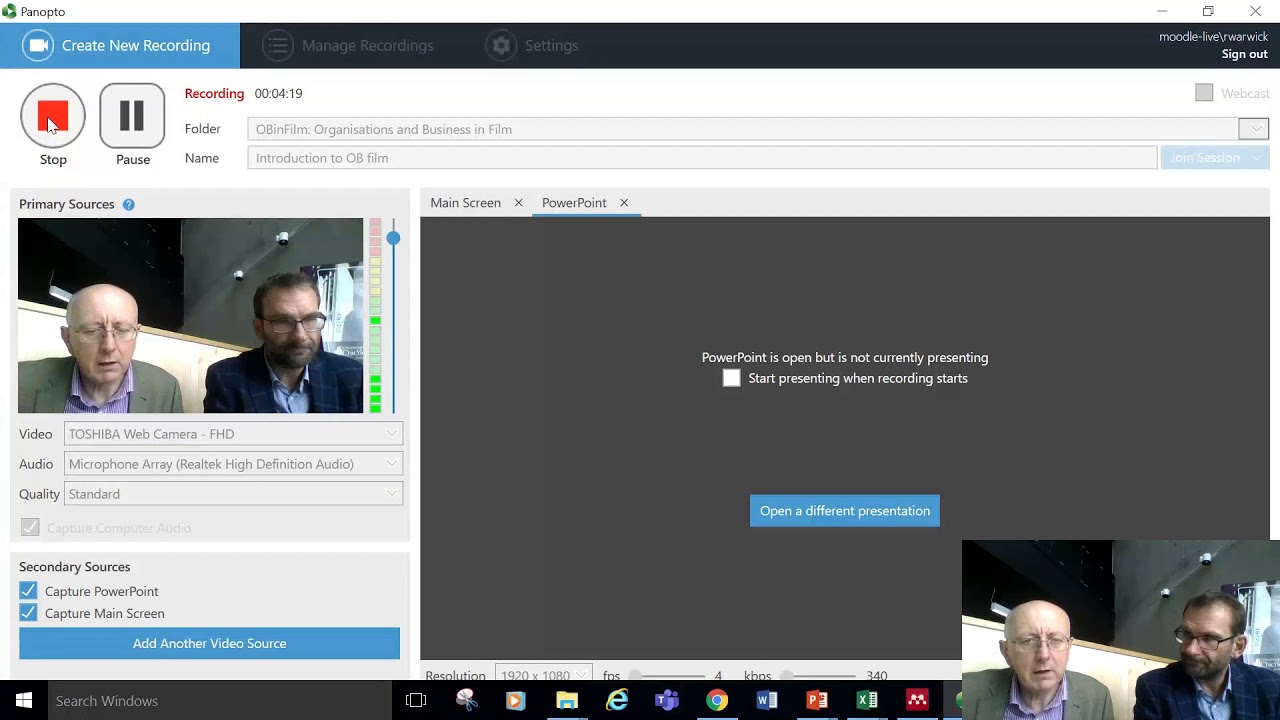This screenshot has height=720, width=1280.
Task: Switch to the PowerPoint preview tab
Action: coord(574,202)
